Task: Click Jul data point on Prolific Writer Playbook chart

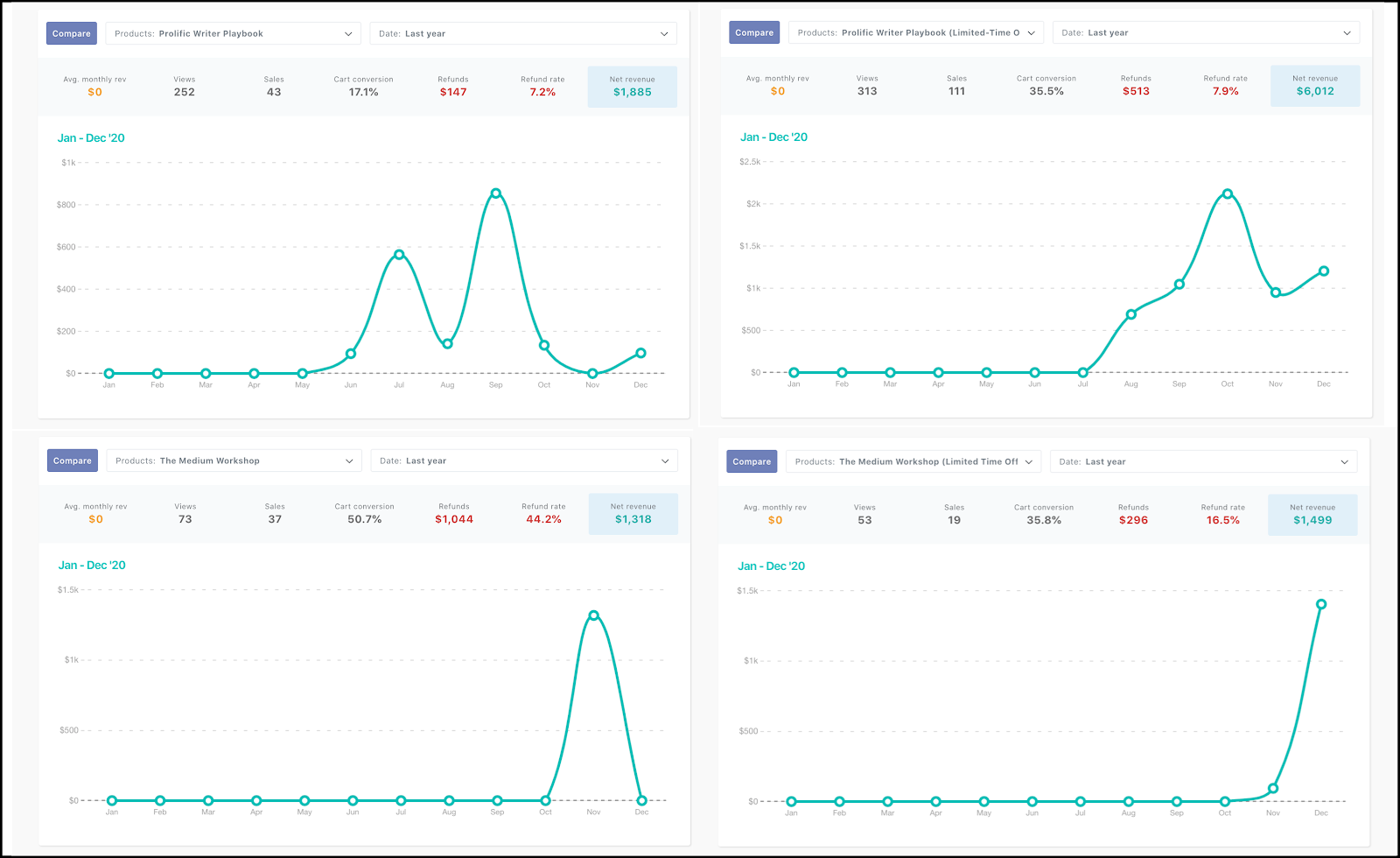Action: pos(399,255)
